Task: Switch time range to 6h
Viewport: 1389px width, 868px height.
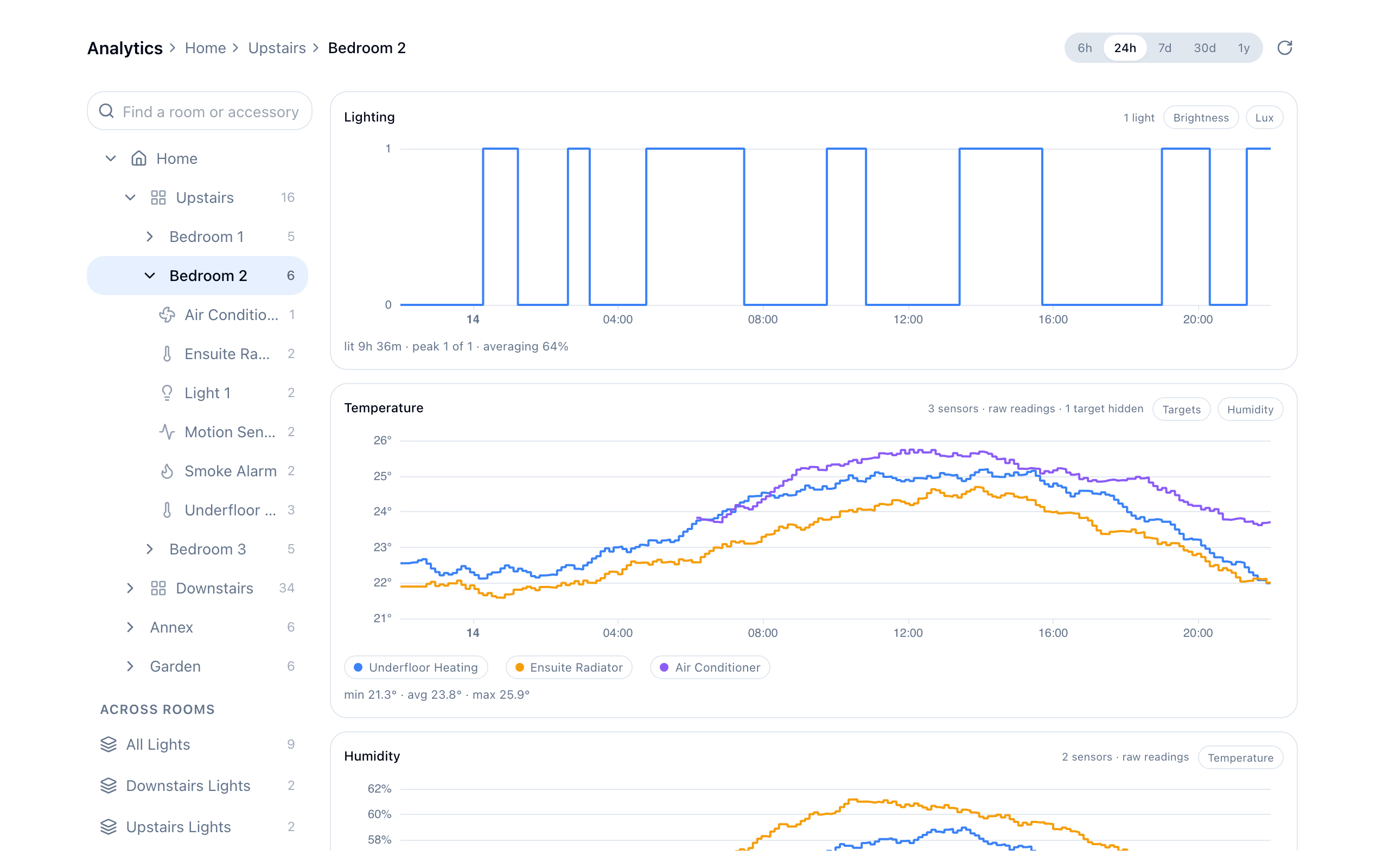Action: 1084,48
